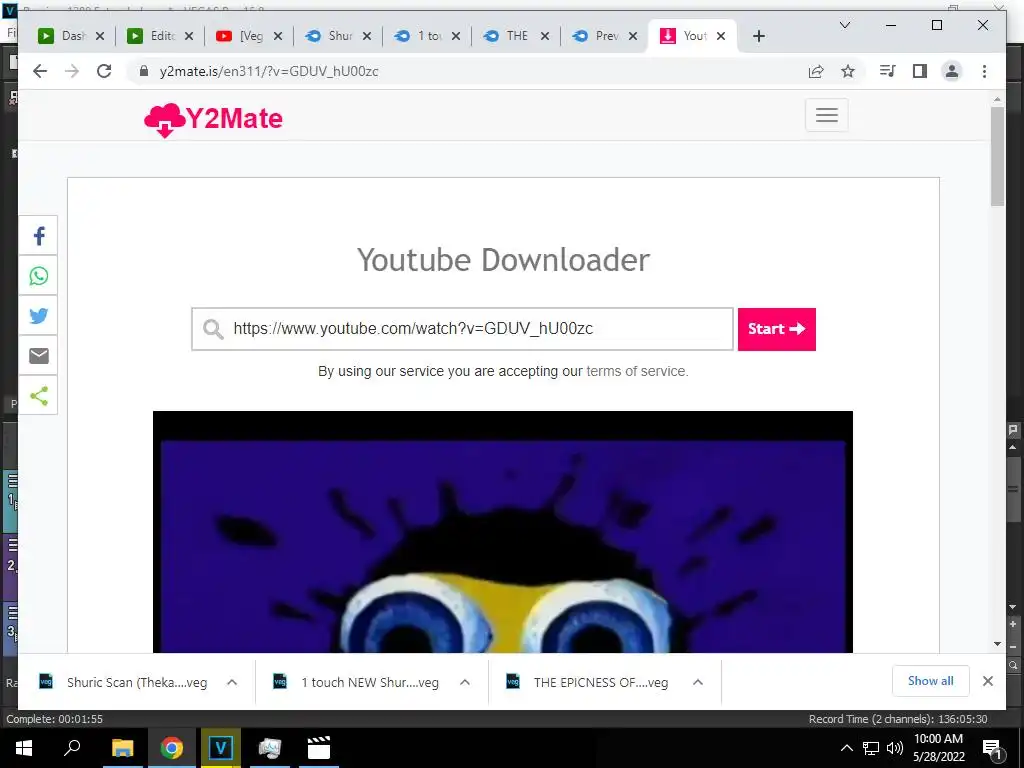
Task: Switch to VEGAS Pro in taskbar
Action: [x=221, y=748]
